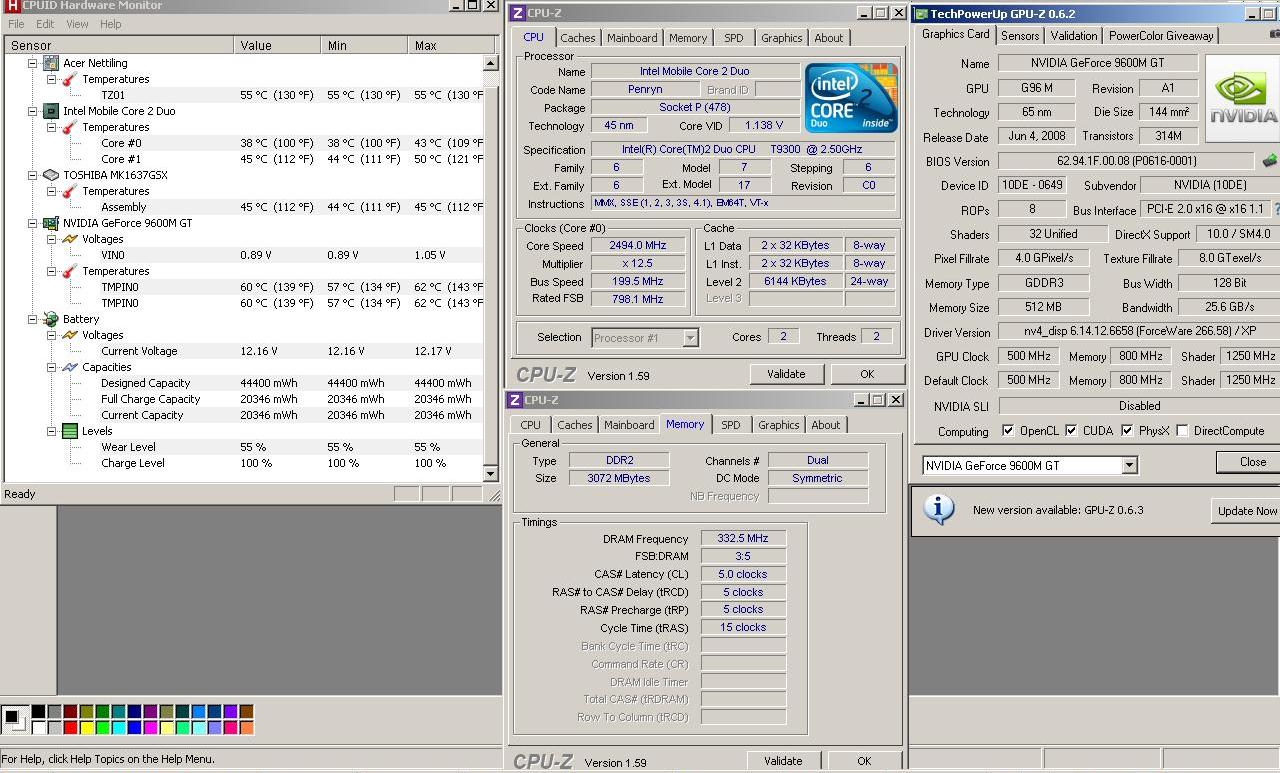Image resolution: width=1280 pixels, height=773 pixels.
Task: Click OK in the lower CPU-Z window
Action: [x=864, y=761]
